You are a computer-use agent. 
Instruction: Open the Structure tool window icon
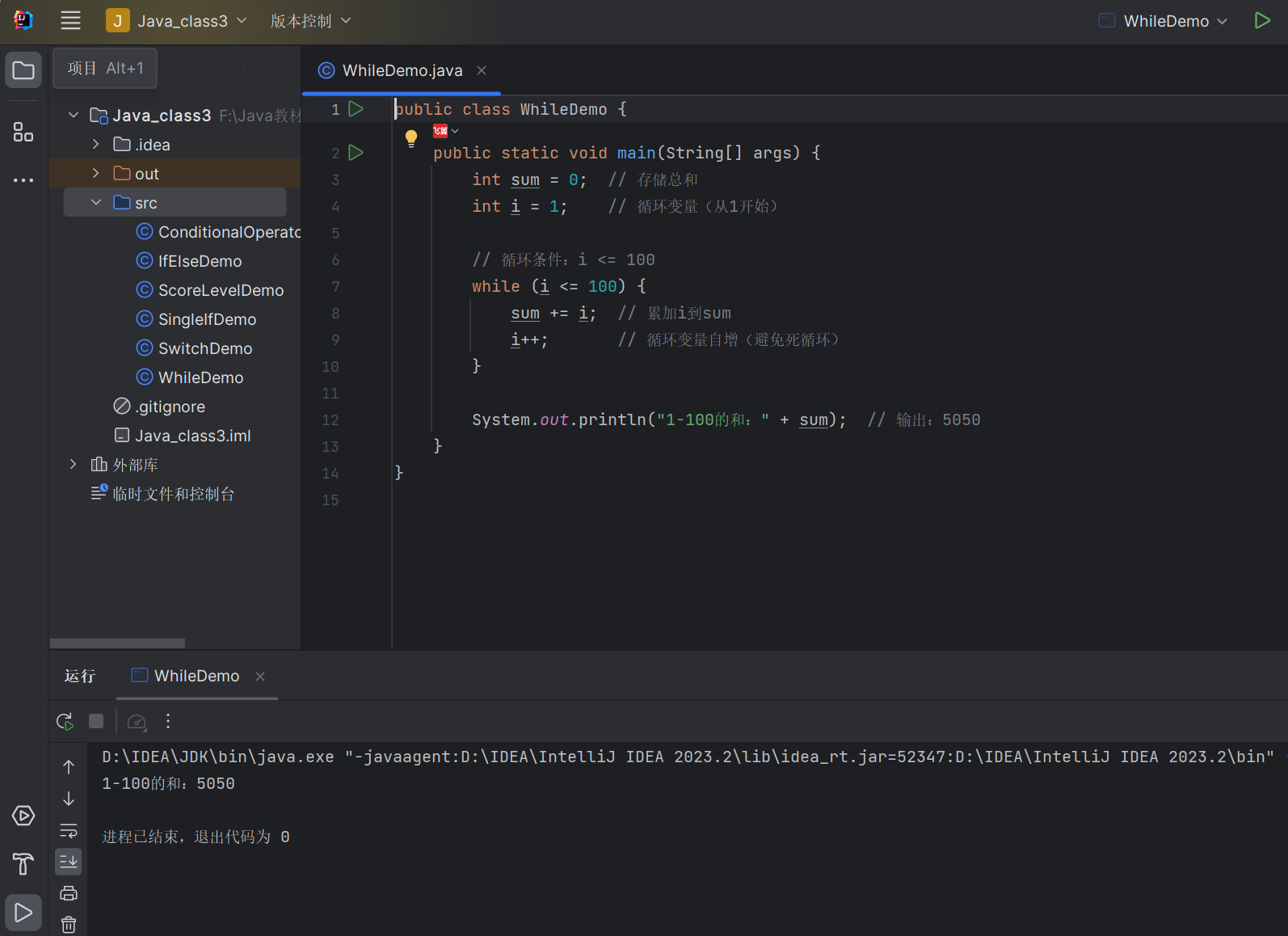[23, 132]
